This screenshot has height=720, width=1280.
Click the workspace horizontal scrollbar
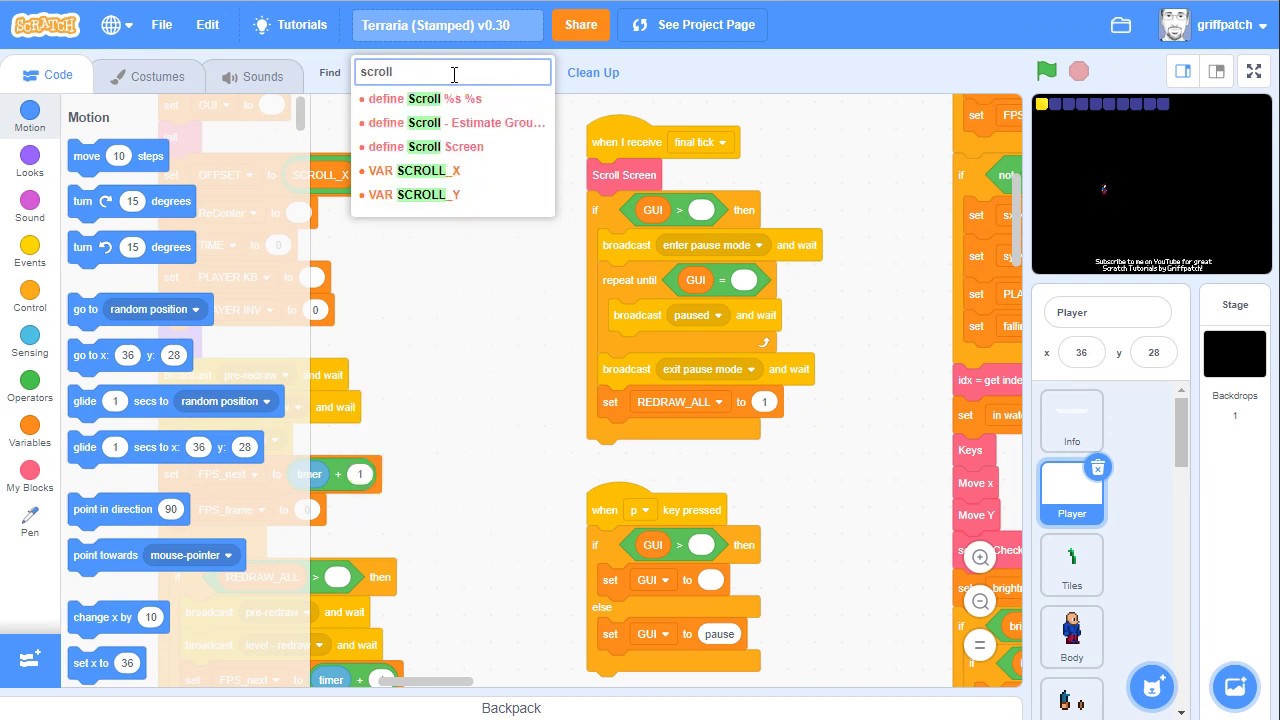pyautogui.click(x=425, y=682)
